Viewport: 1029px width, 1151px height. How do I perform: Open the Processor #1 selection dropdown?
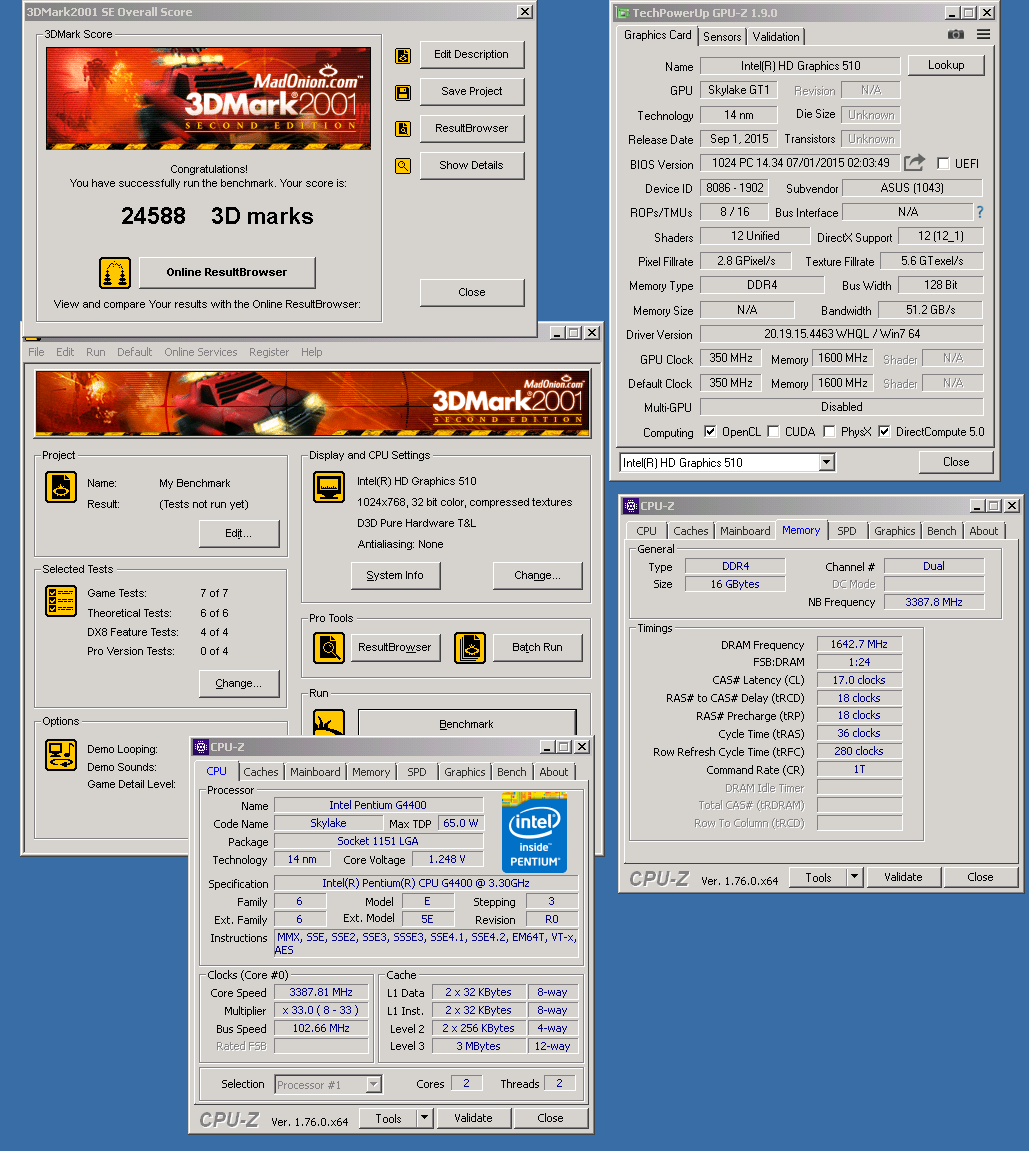click(x=374, y=1084)
